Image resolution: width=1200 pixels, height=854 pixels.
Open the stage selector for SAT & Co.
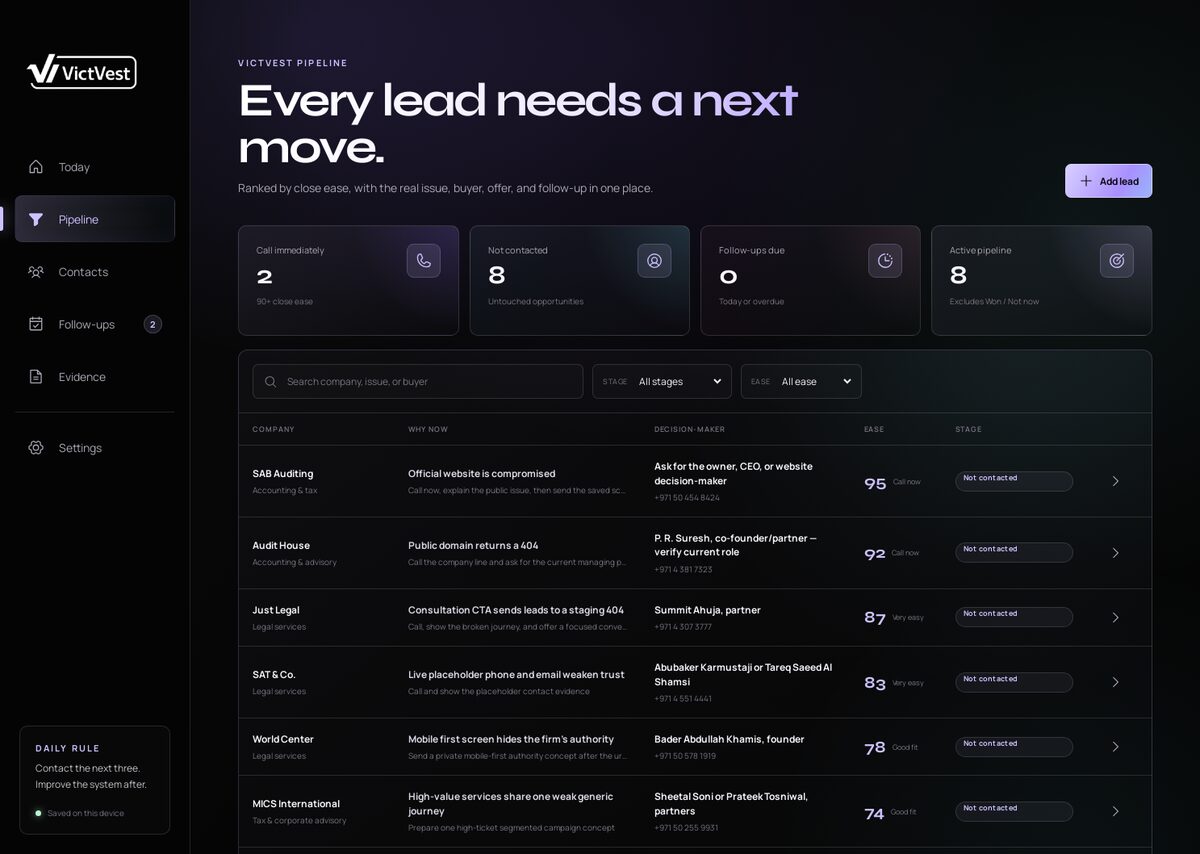tap(1014, 682)
